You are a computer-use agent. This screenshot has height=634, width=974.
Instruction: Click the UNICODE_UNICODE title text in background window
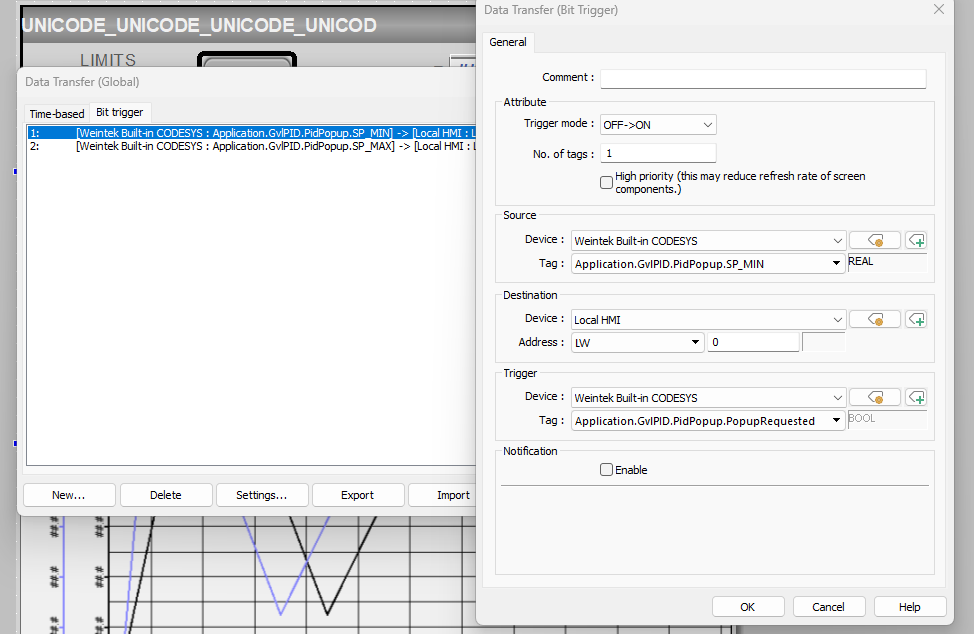[199, 25]
